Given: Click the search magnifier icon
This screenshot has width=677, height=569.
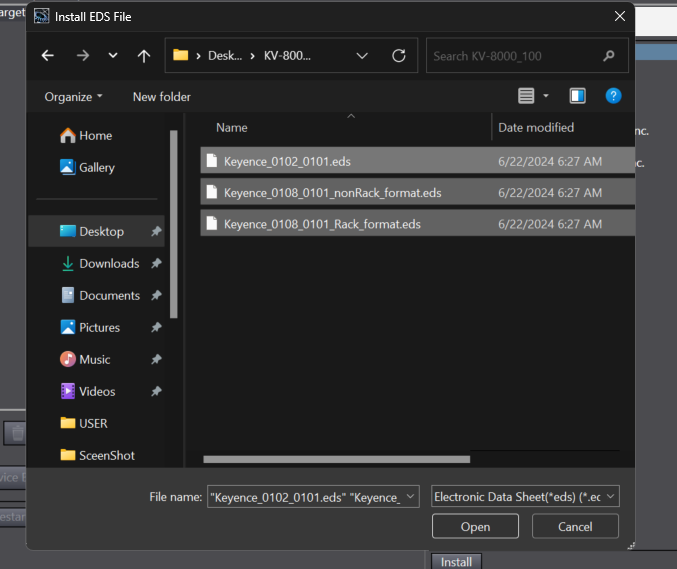Looking at the screenshot, I should pyautogui.click(x=609, y=55).
